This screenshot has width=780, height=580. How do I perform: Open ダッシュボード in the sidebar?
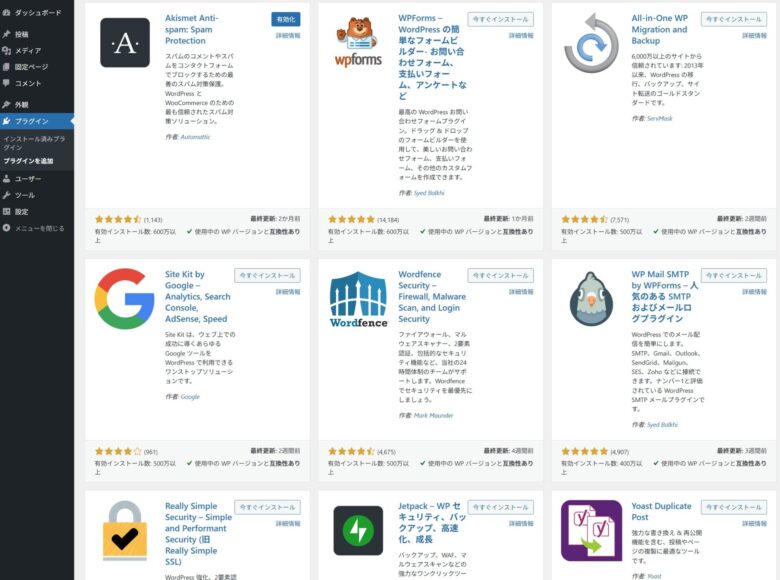[x=37, y=13]
